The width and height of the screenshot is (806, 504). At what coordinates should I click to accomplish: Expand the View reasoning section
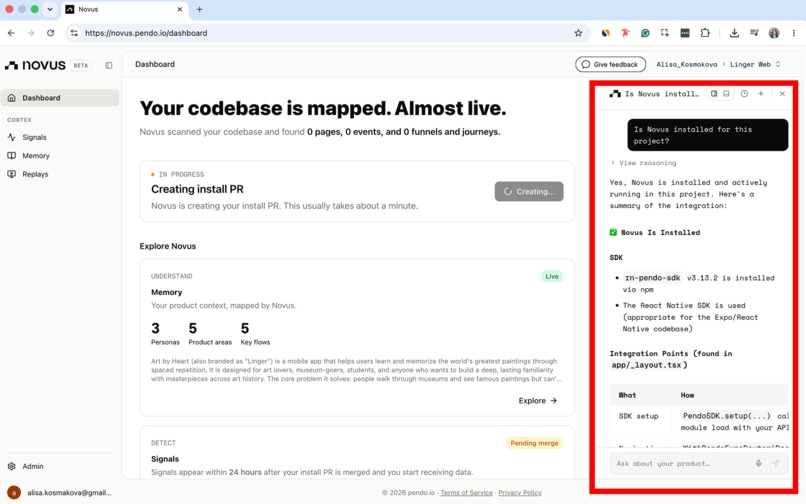tap(643, 163)
